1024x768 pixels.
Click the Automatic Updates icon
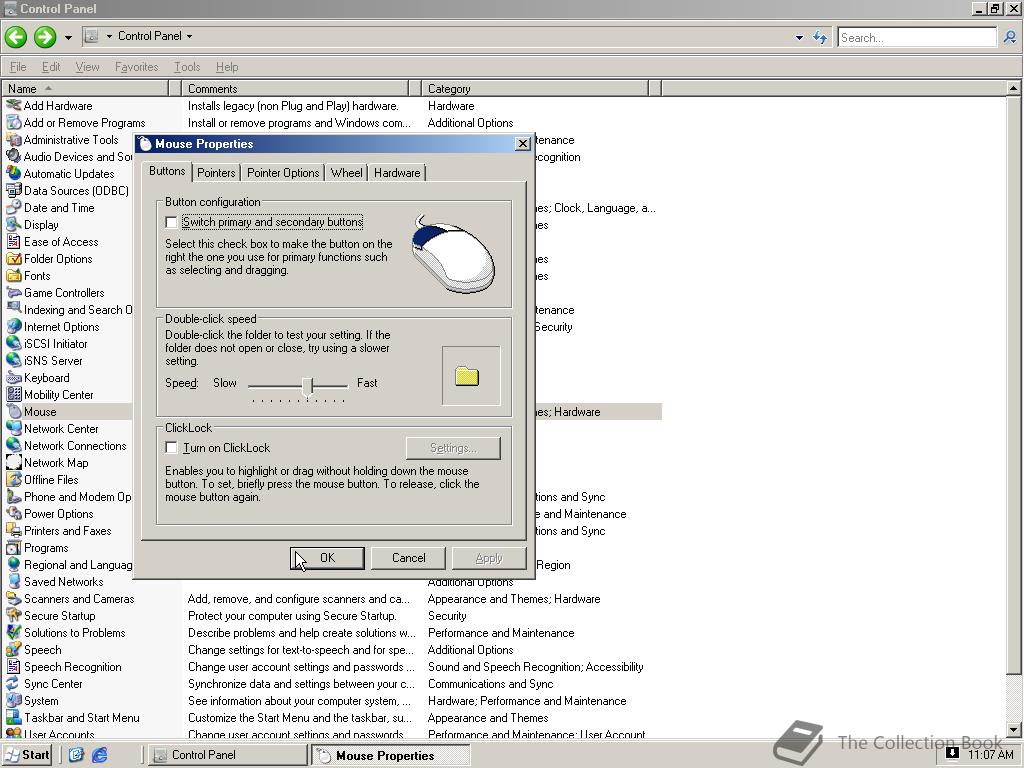tap(13, 173)
